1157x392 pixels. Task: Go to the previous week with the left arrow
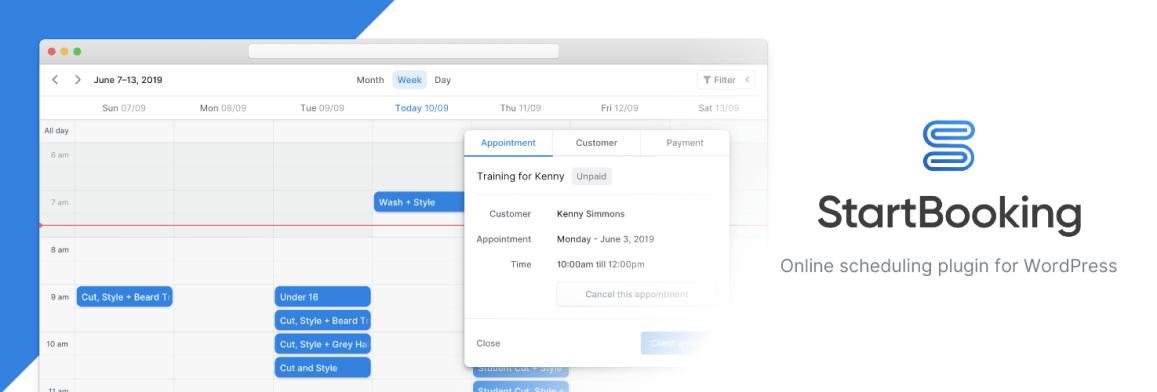coord(55,80)
